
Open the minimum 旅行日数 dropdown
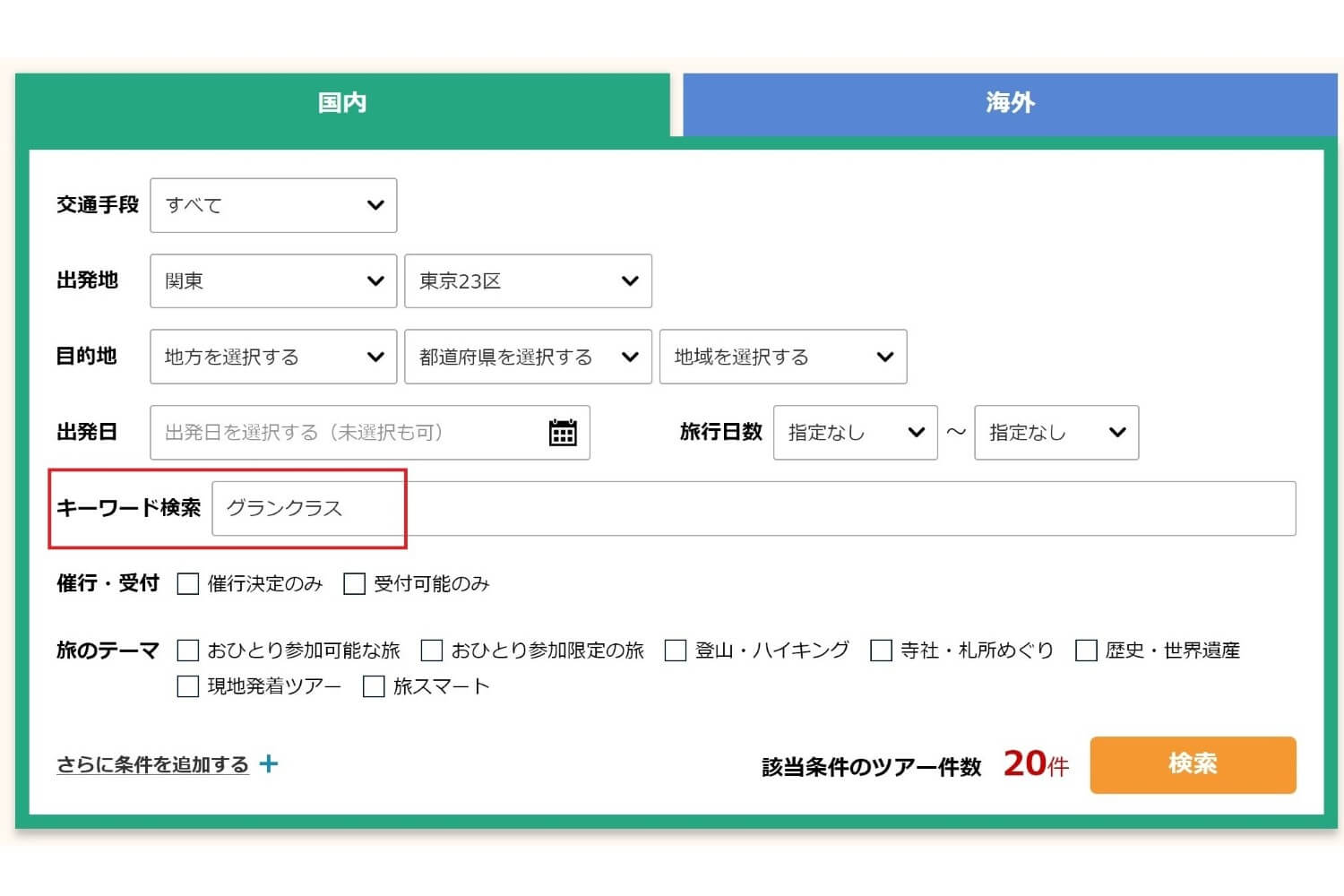pos(855,433)
